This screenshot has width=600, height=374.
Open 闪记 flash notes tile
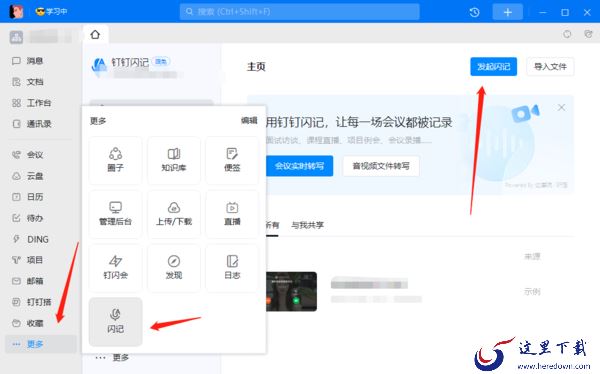pos(116,322)
